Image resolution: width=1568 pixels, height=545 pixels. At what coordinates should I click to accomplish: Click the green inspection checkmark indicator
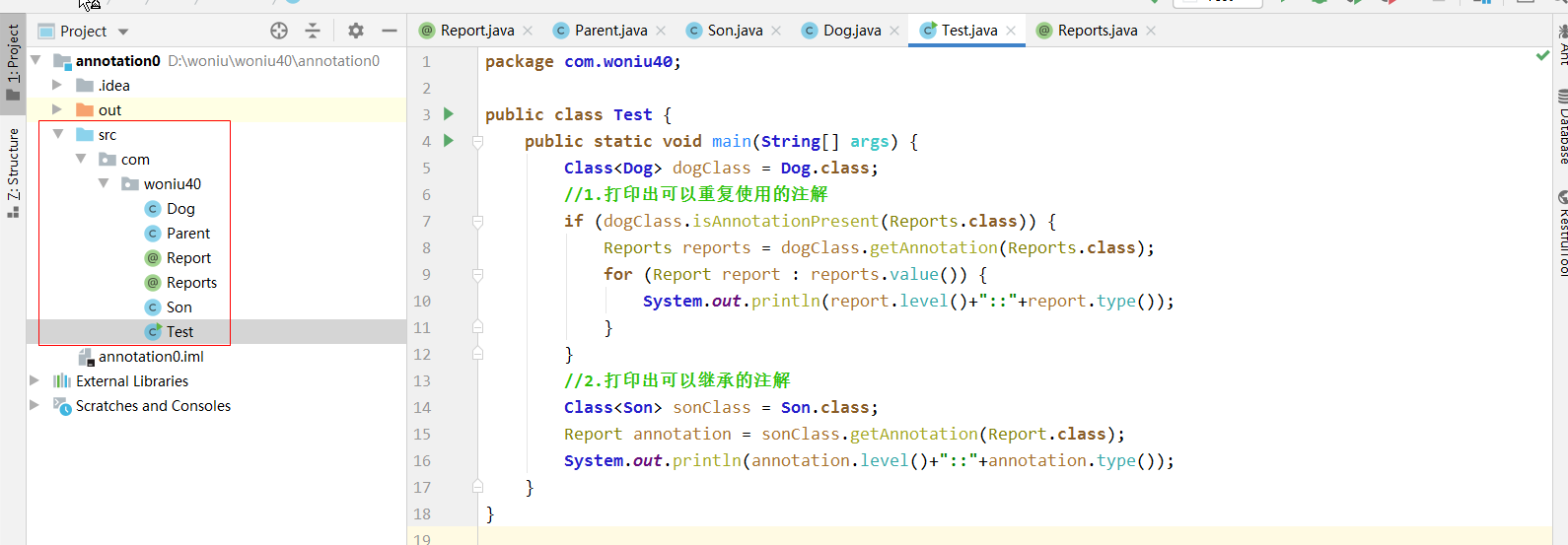point(1542,55)
